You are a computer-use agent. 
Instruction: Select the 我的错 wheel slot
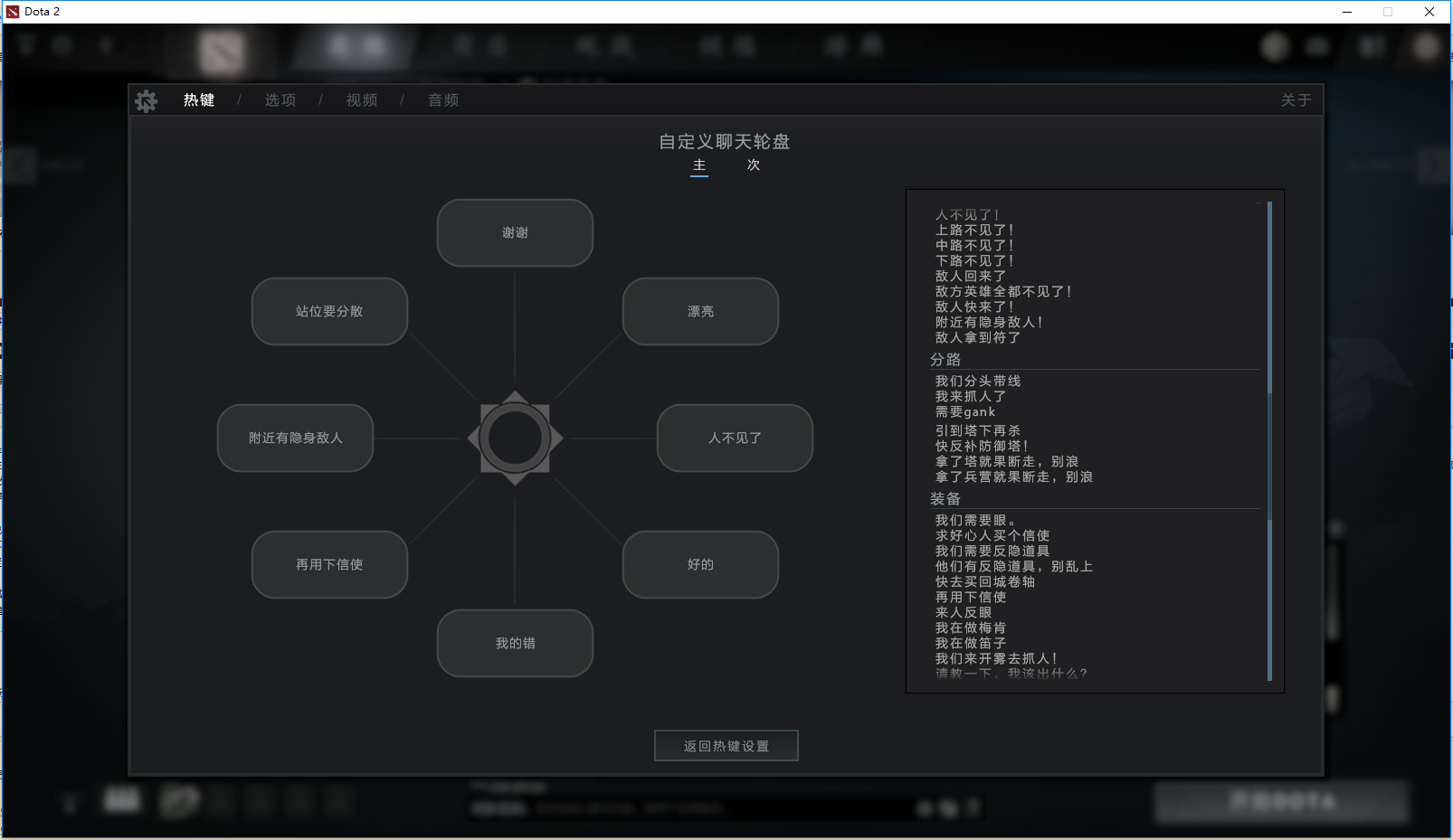[515, 644]
